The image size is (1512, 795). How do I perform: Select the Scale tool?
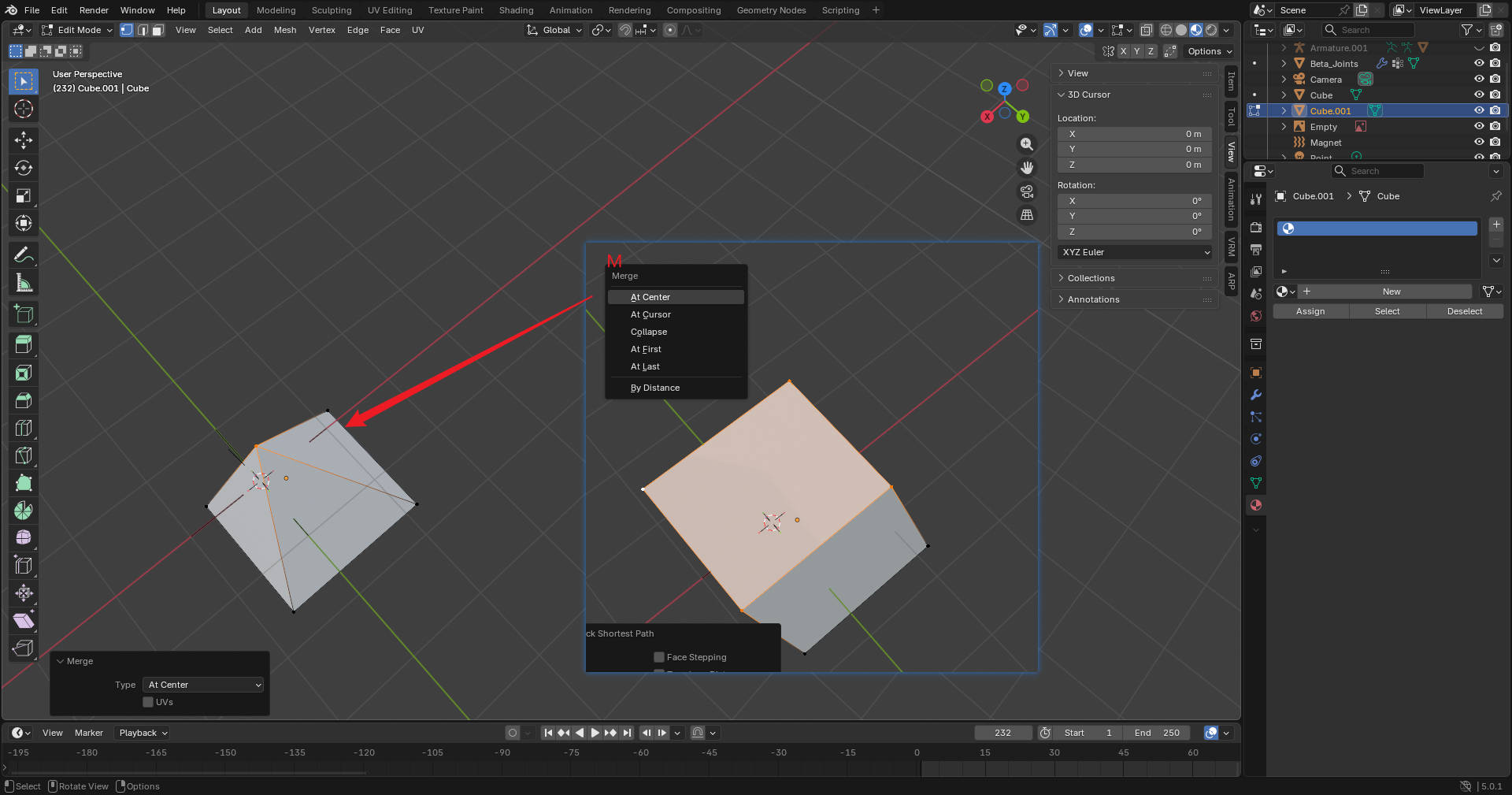pos(24,195)
